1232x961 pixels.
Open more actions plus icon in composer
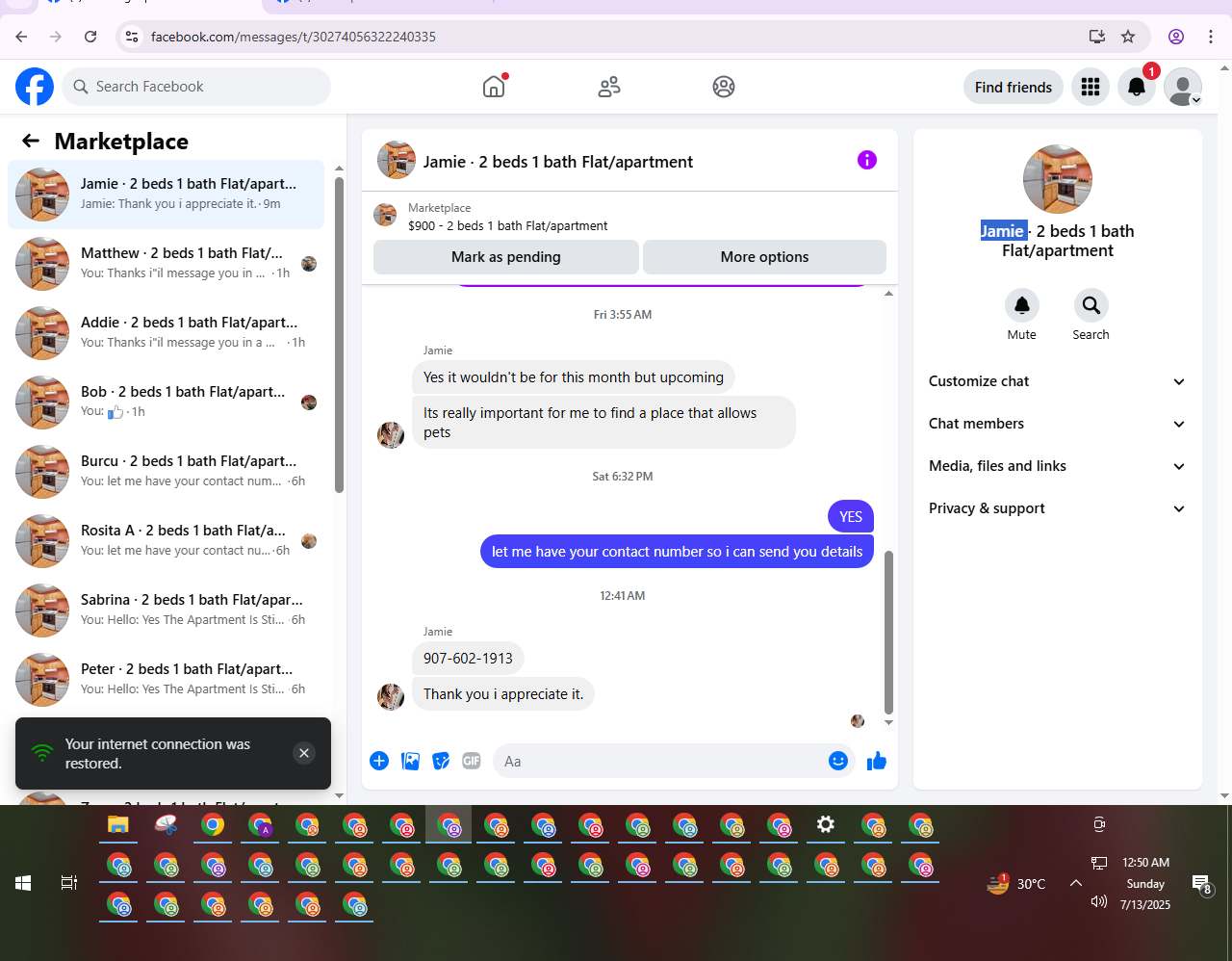[x=379, y=761]
